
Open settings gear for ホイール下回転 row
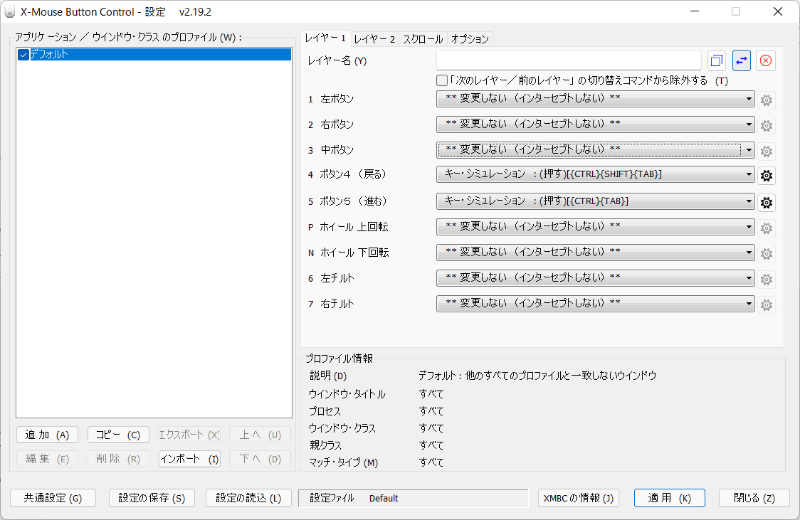766,254
